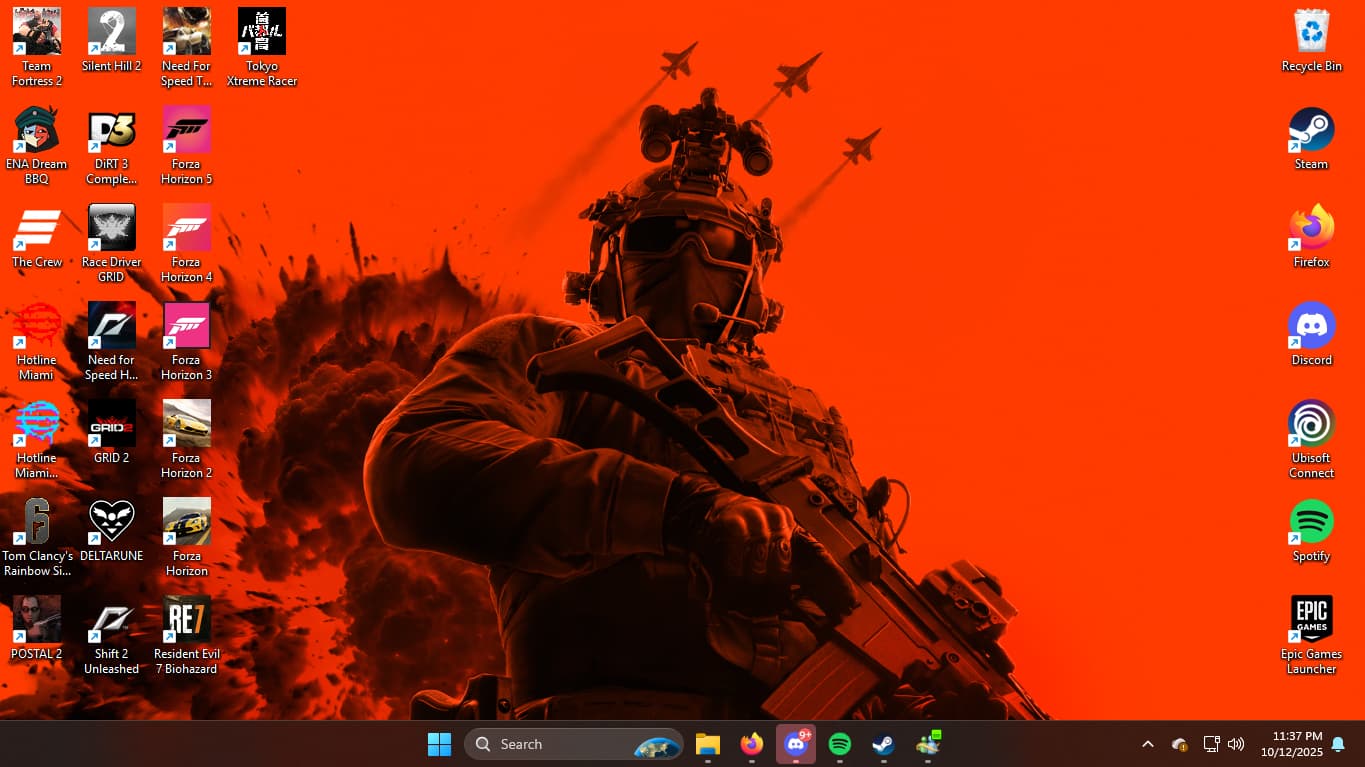
Task: Select the Forza Horizon 5 shortcut
Action: [x=187, y=131]
